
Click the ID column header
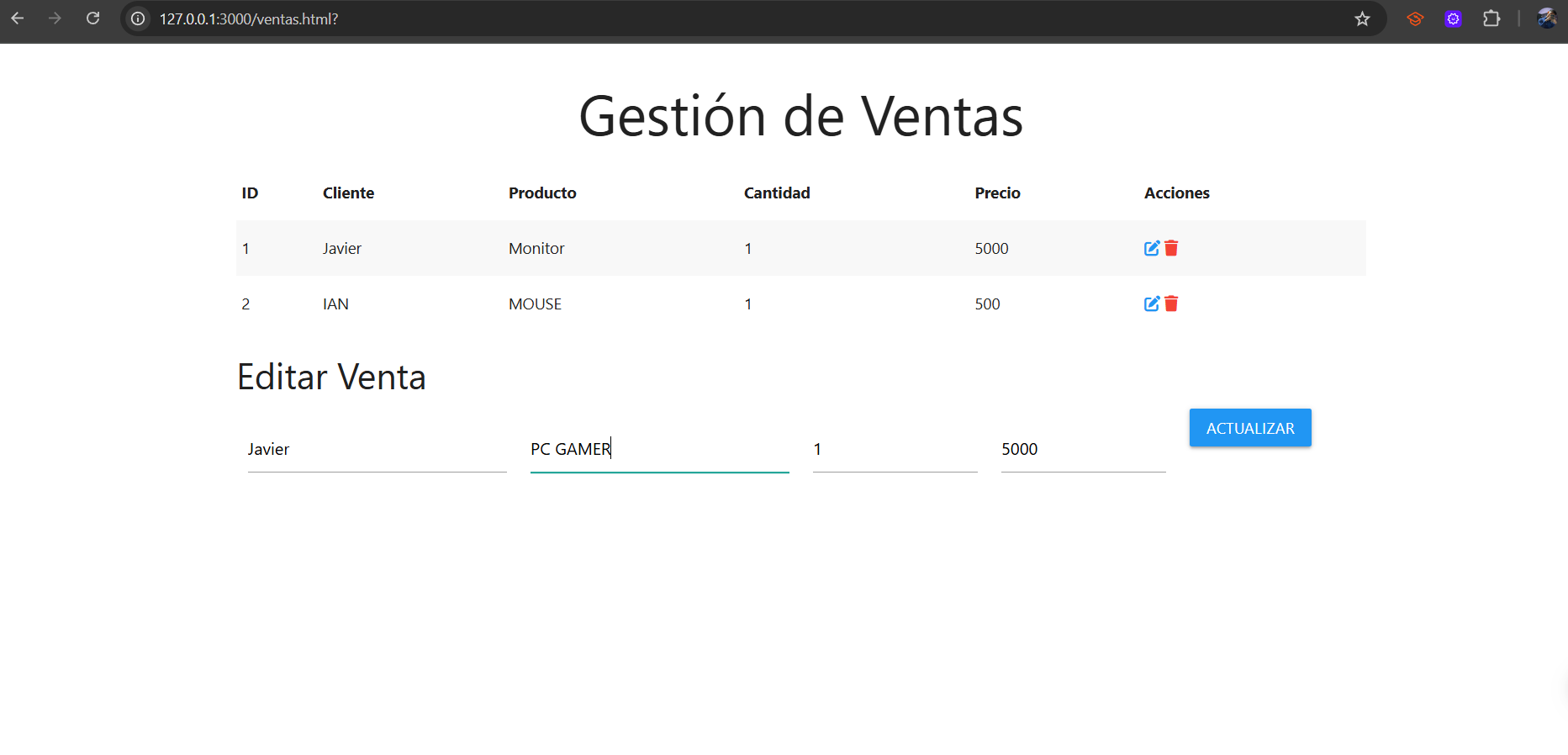tap(250, 193)
